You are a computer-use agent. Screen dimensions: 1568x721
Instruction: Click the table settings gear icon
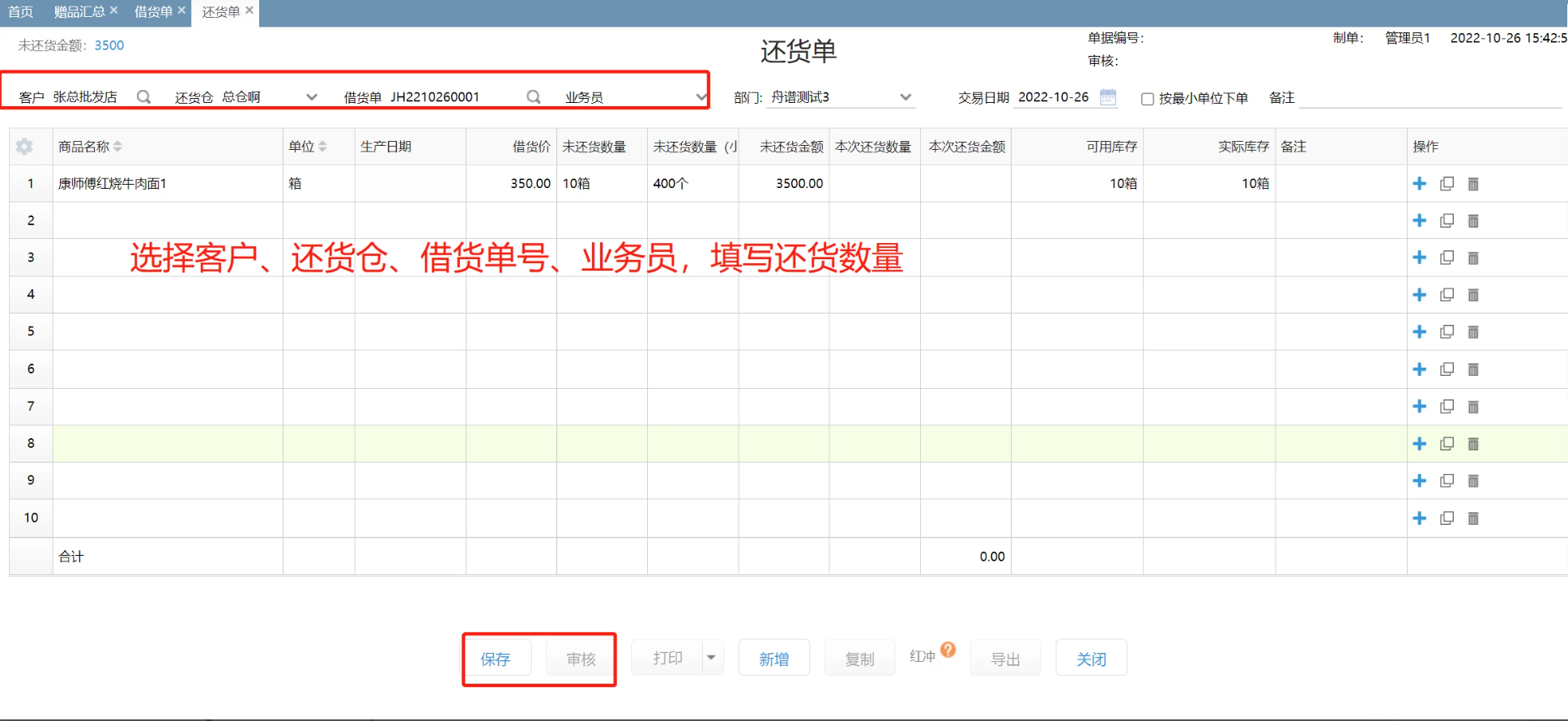point(24,147)
